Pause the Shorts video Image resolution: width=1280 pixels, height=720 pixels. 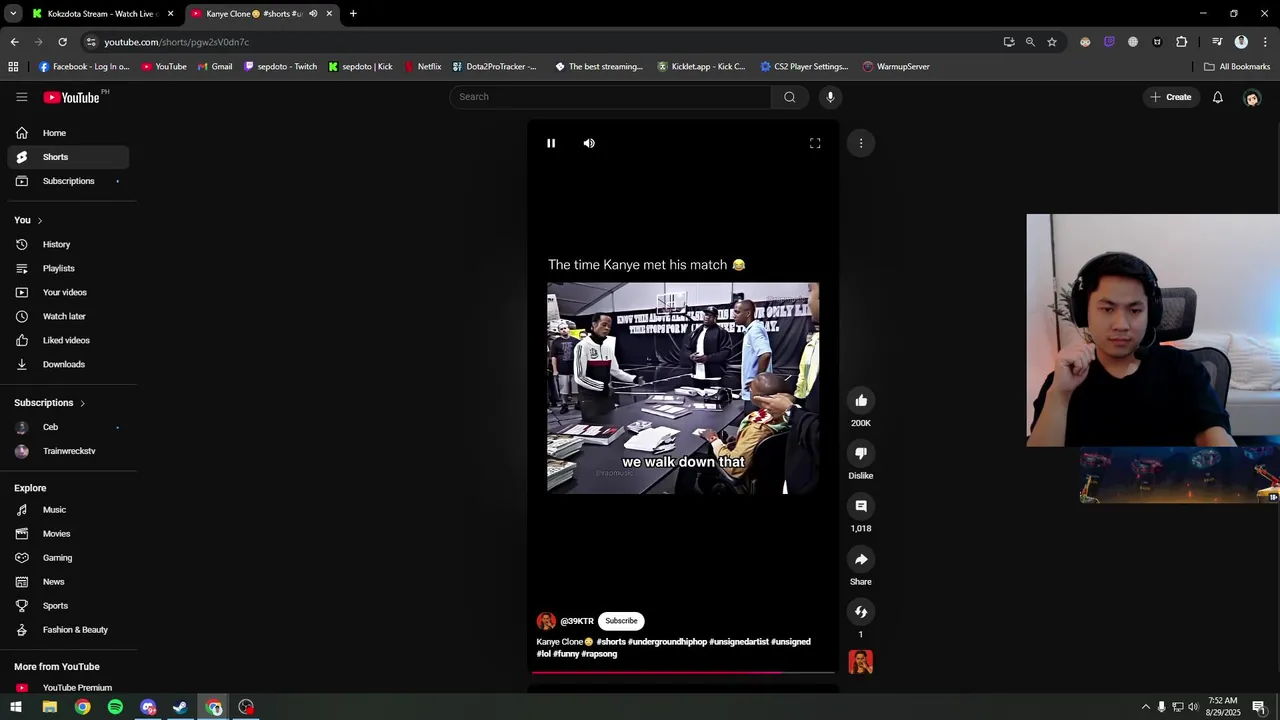click(551, 143)
